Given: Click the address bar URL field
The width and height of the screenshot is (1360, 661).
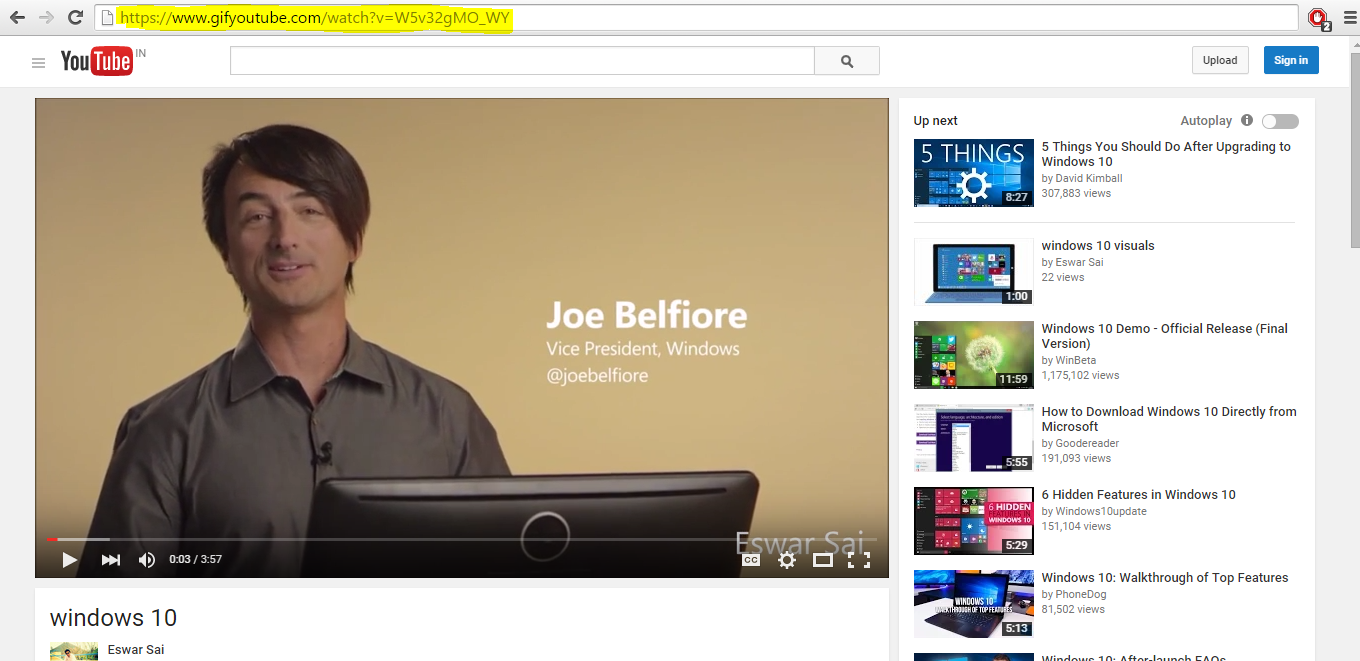Looking at the screenshot, I should tap(697, 17).
